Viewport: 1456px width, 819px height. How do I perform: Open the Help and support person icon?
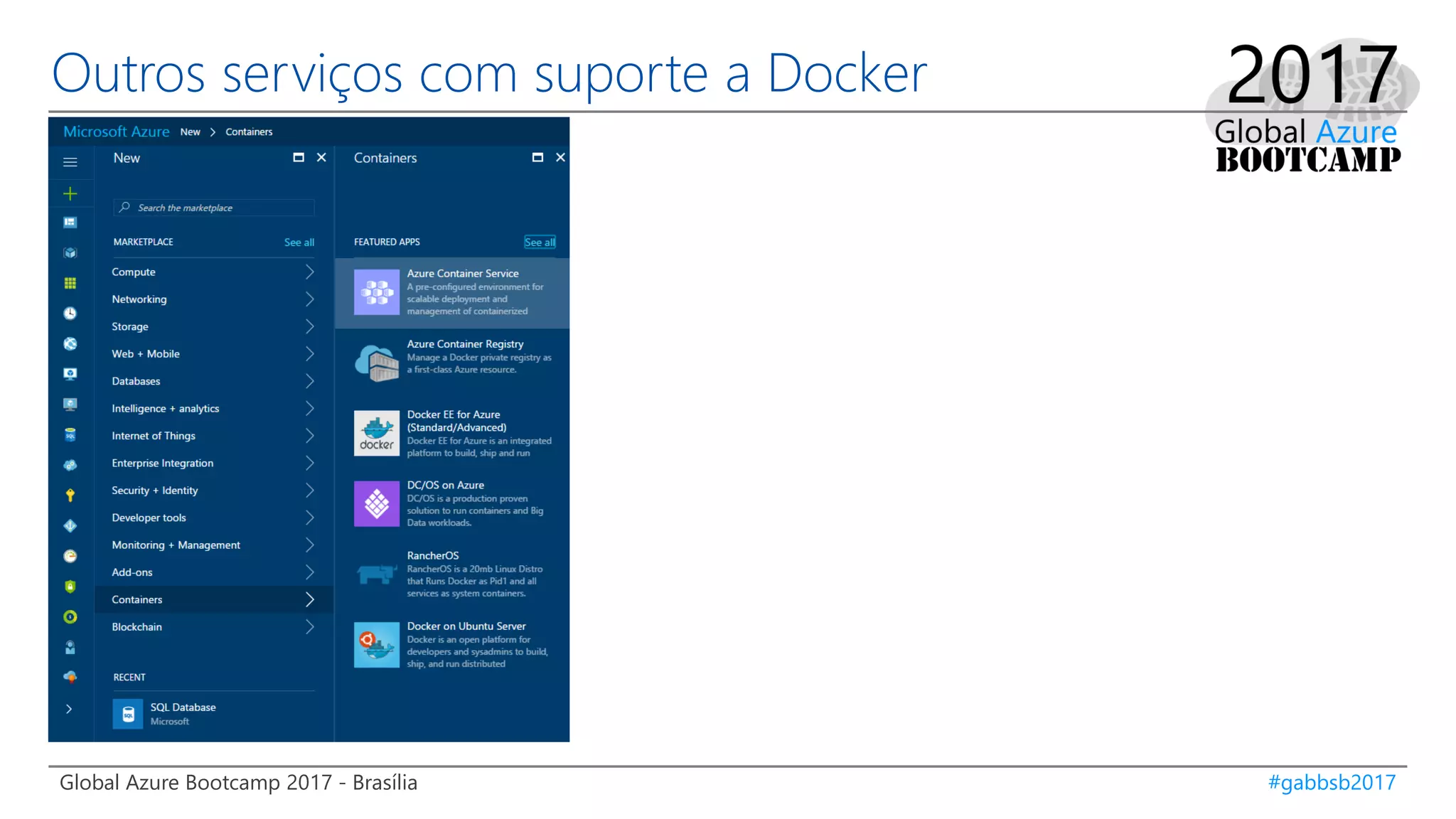(70, 647)
